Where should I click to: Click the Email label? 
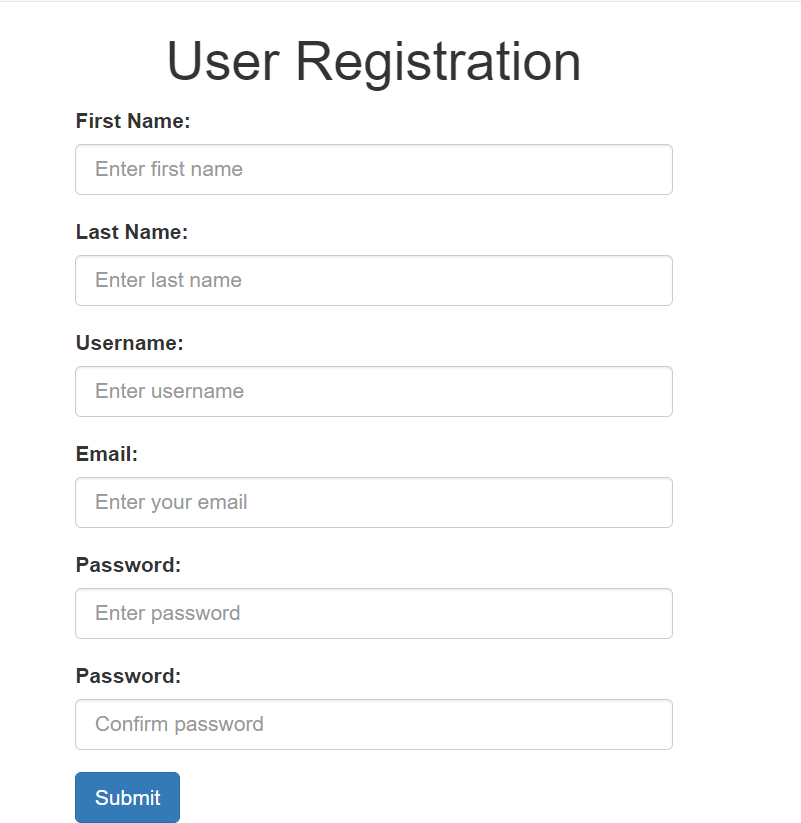[106, 454]
